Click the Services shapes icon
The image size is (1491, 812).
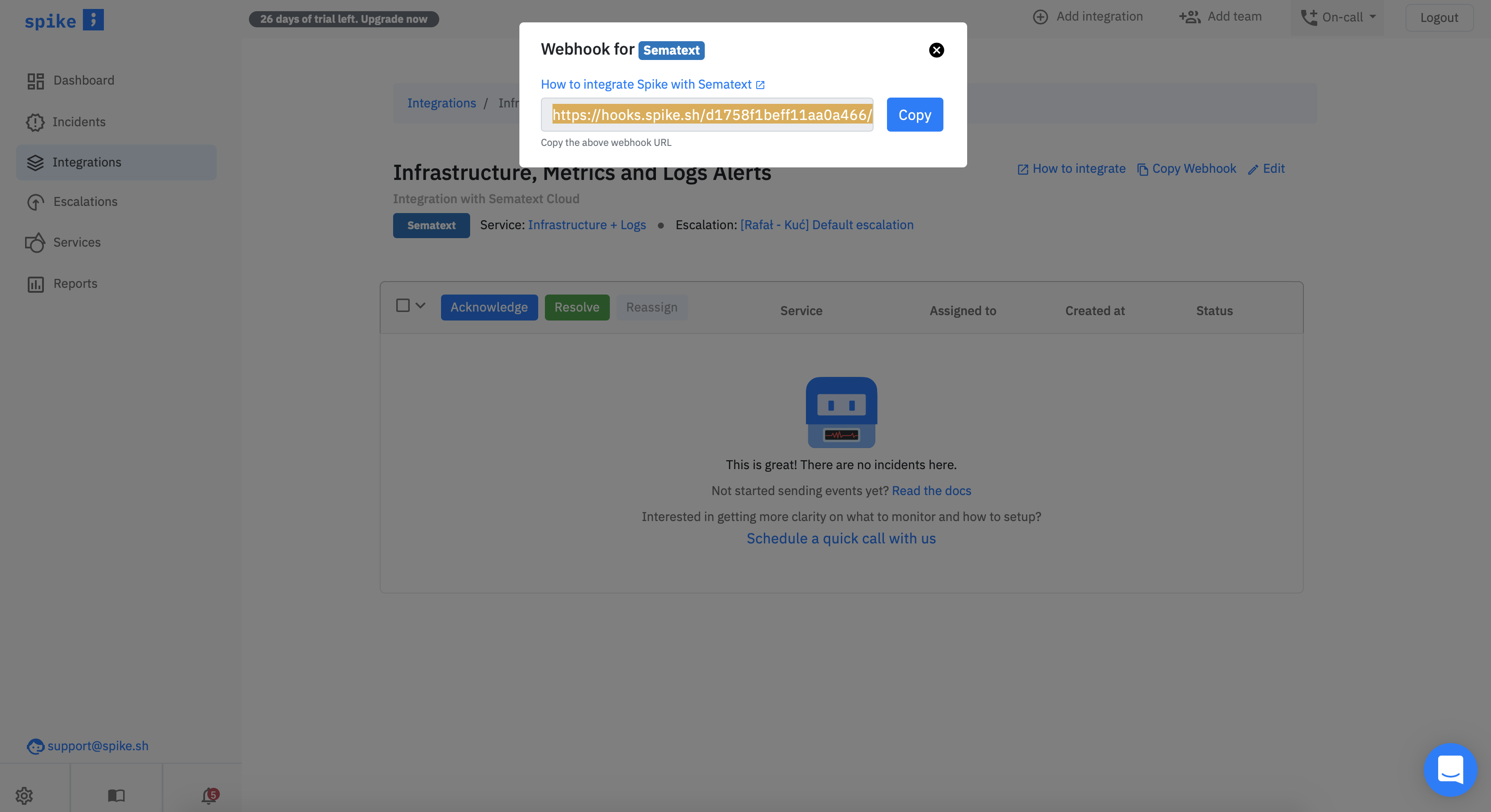tap(35, 243)
